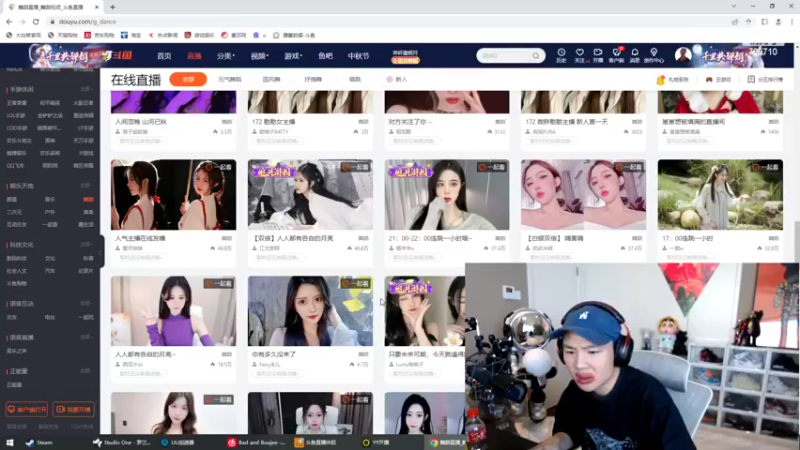Image resolution: width=800 pixels, height=450 pixels.
Task: Open Bad and Boujee music app in taskbar
Action: (257, 442)
